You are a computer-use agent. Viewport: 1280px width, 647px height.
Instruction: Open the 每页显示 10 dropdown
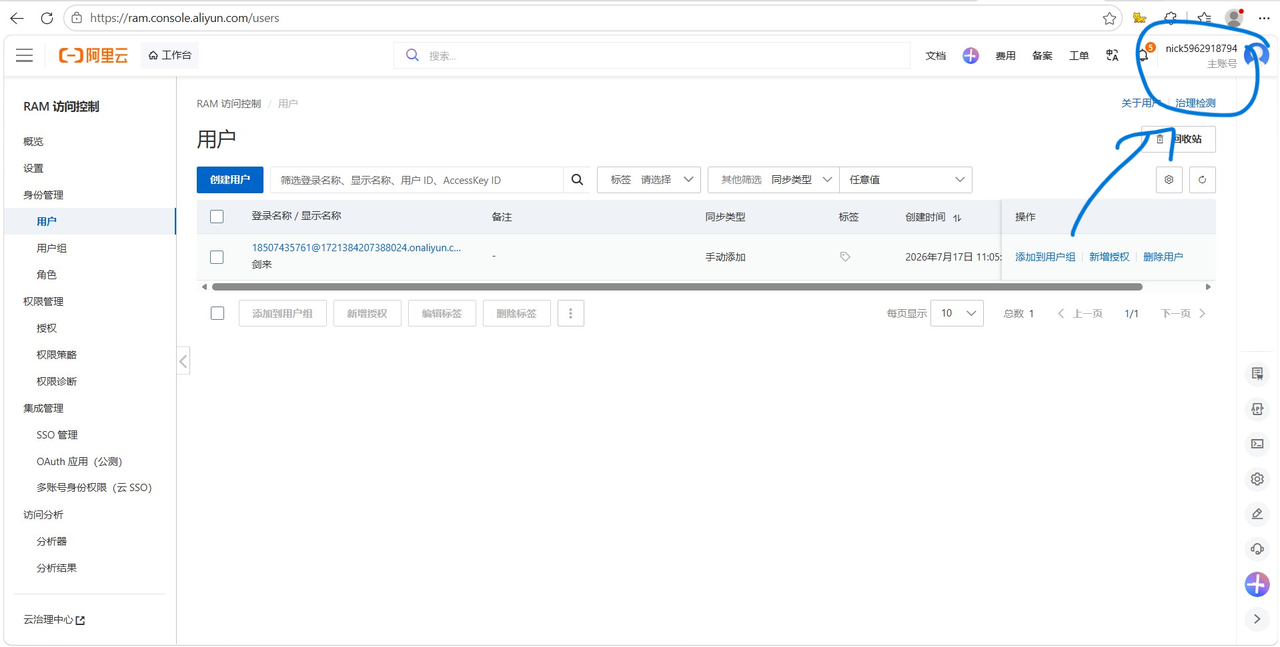coord(957,313)
